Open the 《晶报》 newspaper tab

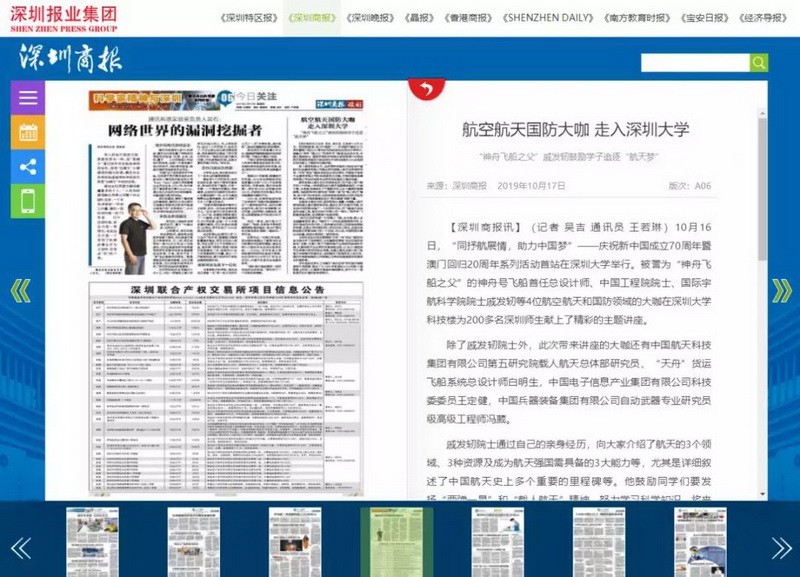tap(419, 18)
